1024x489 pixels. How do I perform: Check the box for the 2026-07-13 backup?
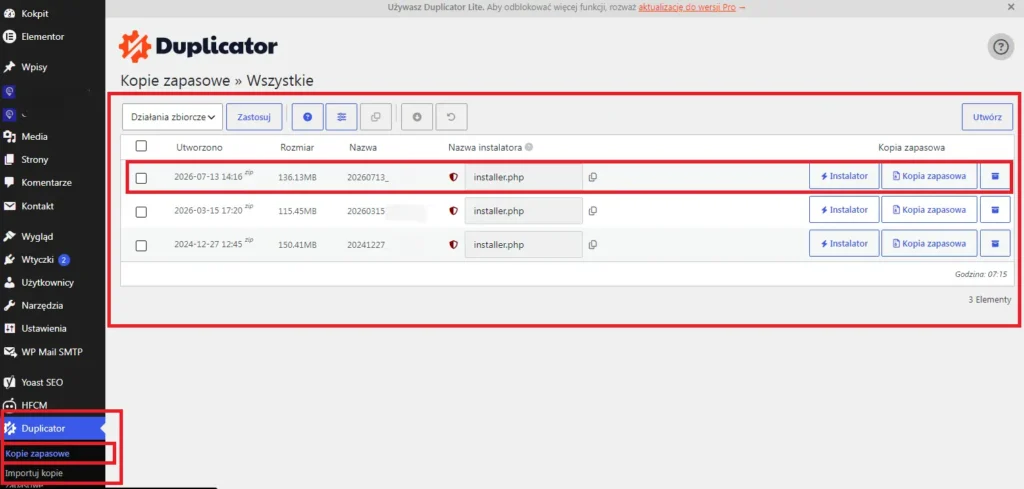pos(141,178)
